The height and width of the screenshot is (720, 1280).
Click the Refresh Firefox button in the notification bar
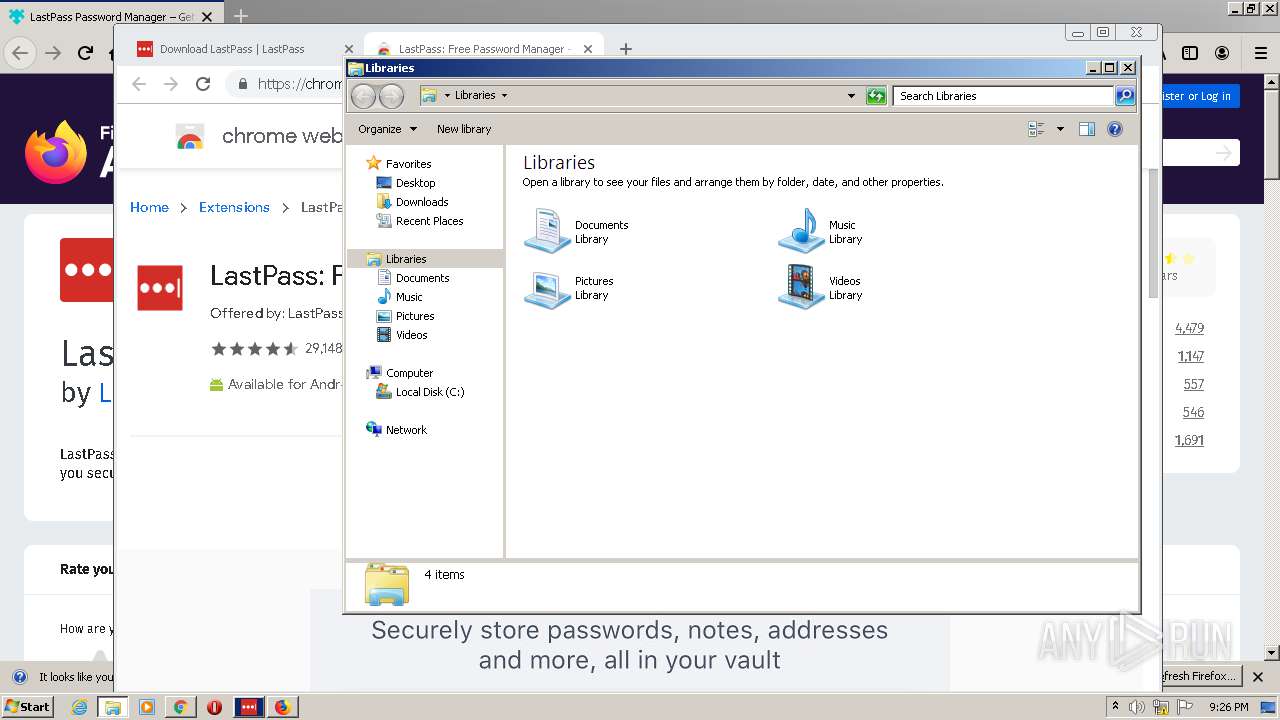[1201, 677]
